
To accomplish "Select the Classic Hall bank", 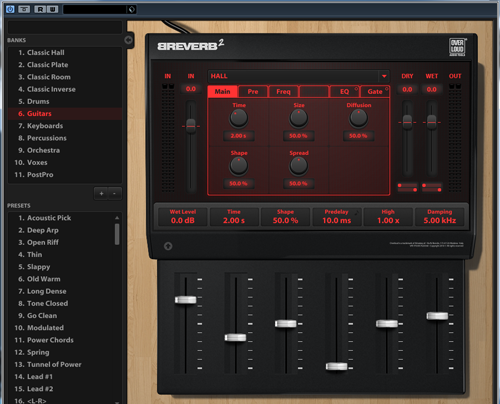I will pos(65,53).
